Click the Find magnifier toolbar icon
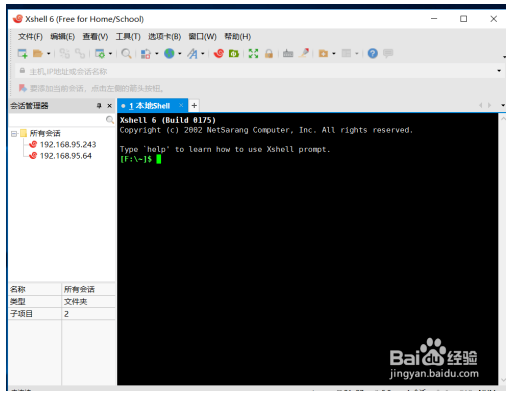Viewport: 513px width, 398px height. [126, 53]
